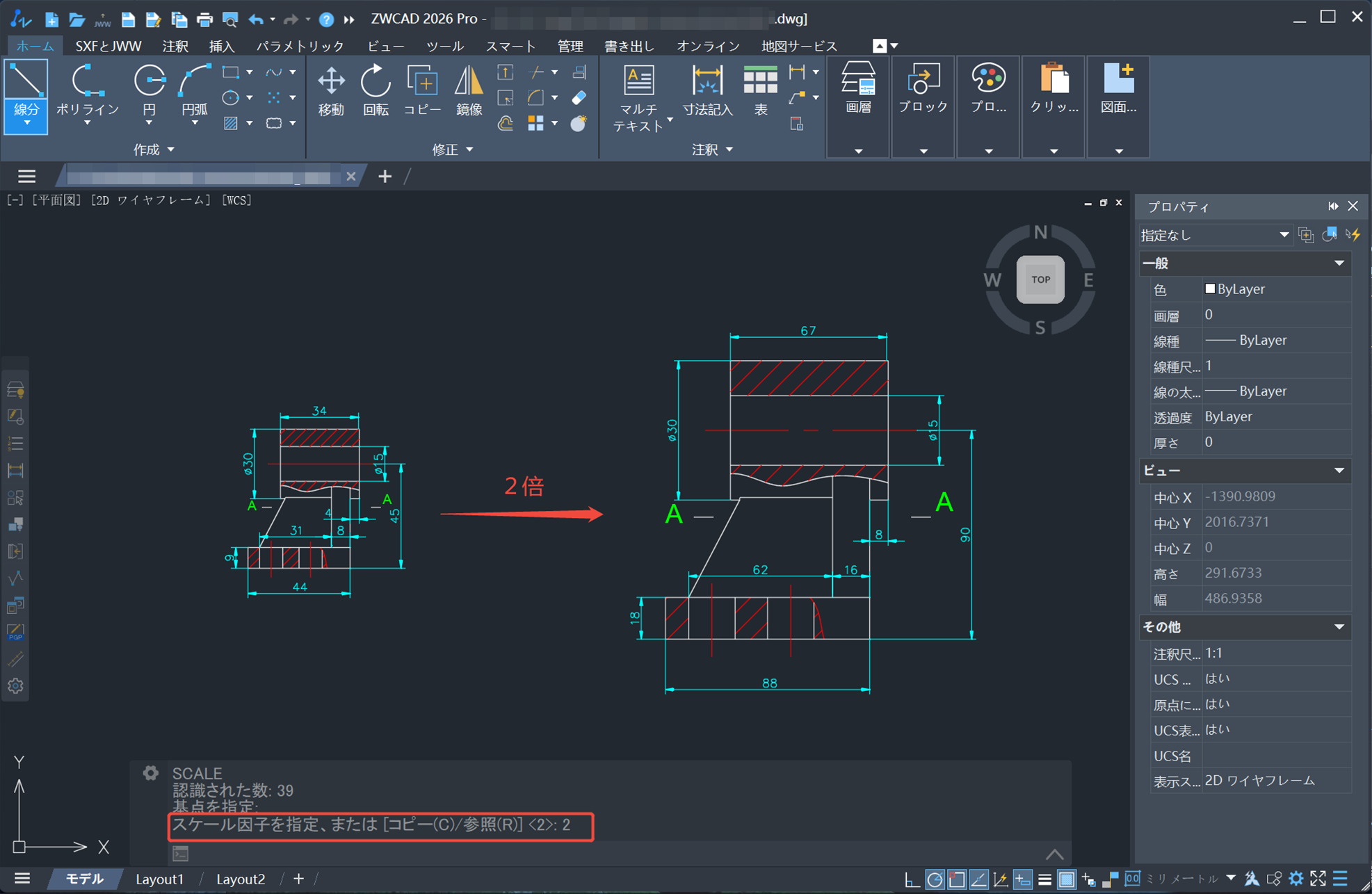
Task: Toggle polar tracking in status bar
Action: point(935,879)
